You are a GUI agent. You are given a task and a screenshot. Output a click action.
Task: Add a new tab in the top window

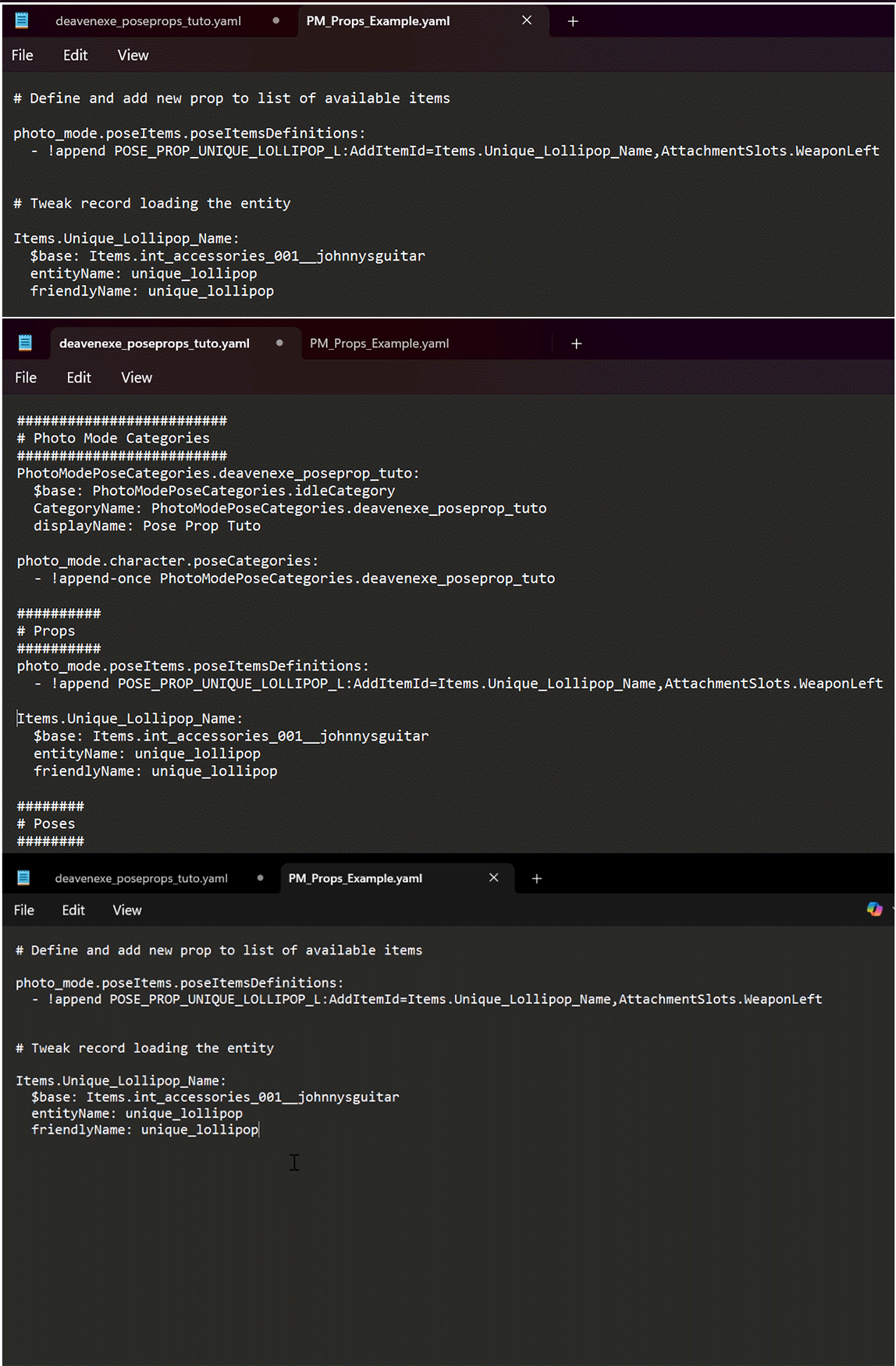573,22
